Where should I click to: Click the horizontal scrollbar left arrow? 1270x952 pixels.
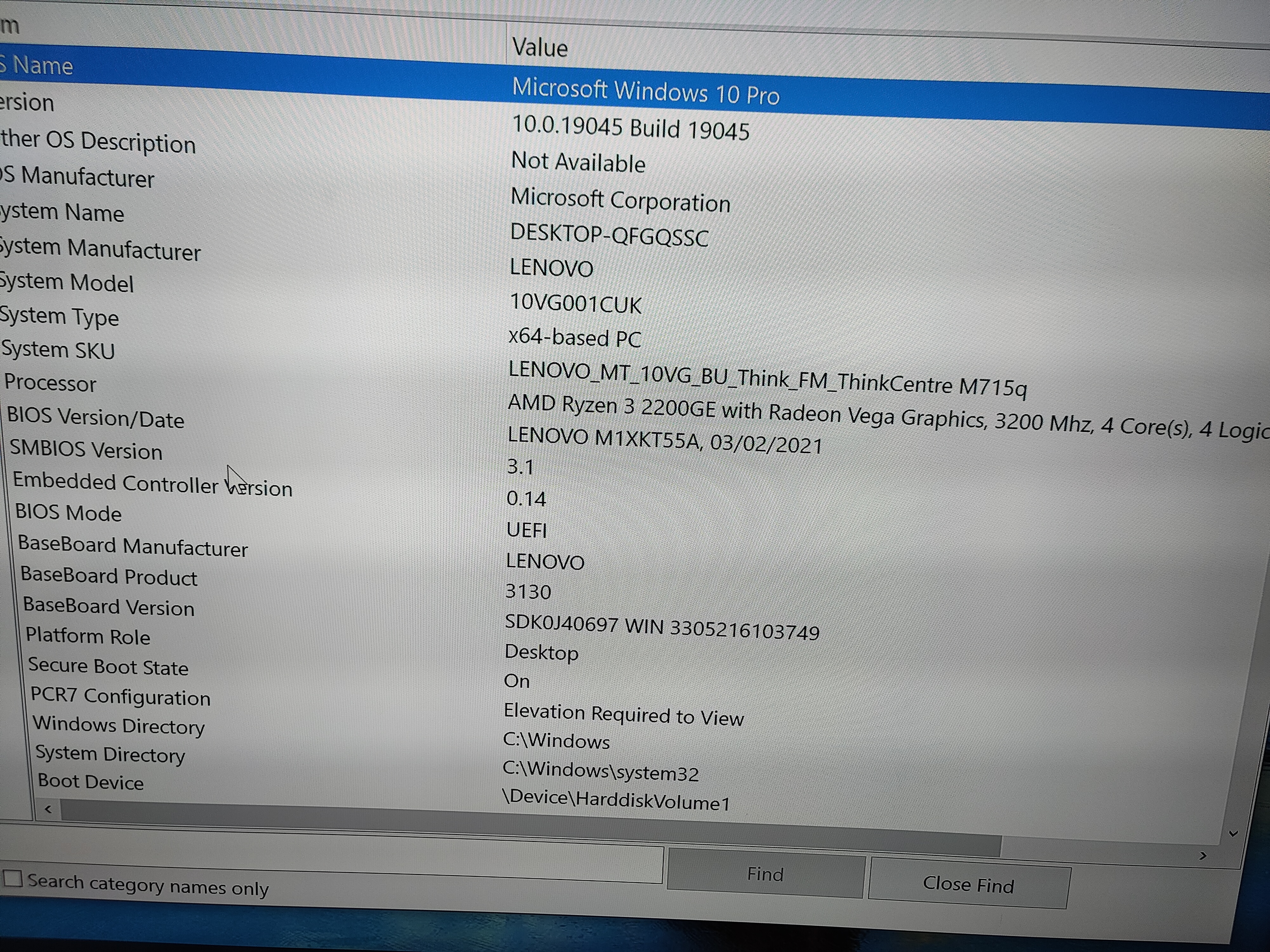(x=48, y=809)
